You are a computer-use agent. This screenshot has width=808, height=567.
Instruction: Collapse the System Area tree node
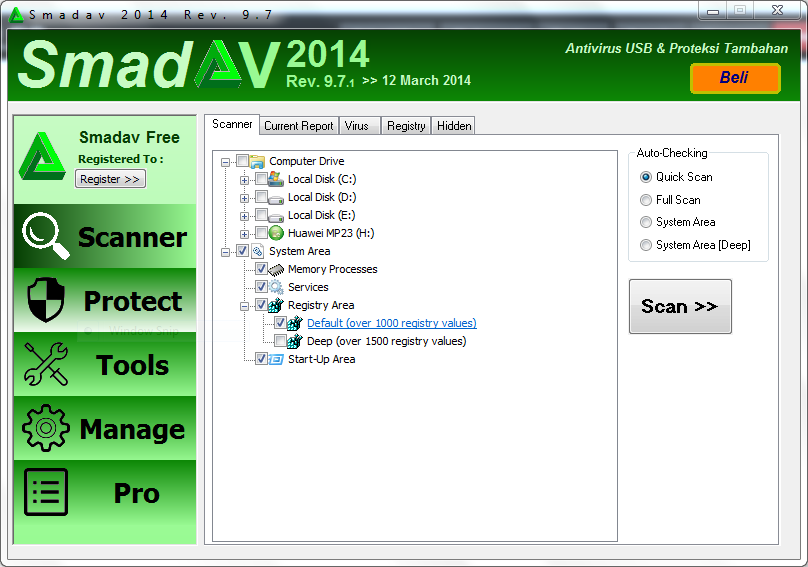pos(225,253)
